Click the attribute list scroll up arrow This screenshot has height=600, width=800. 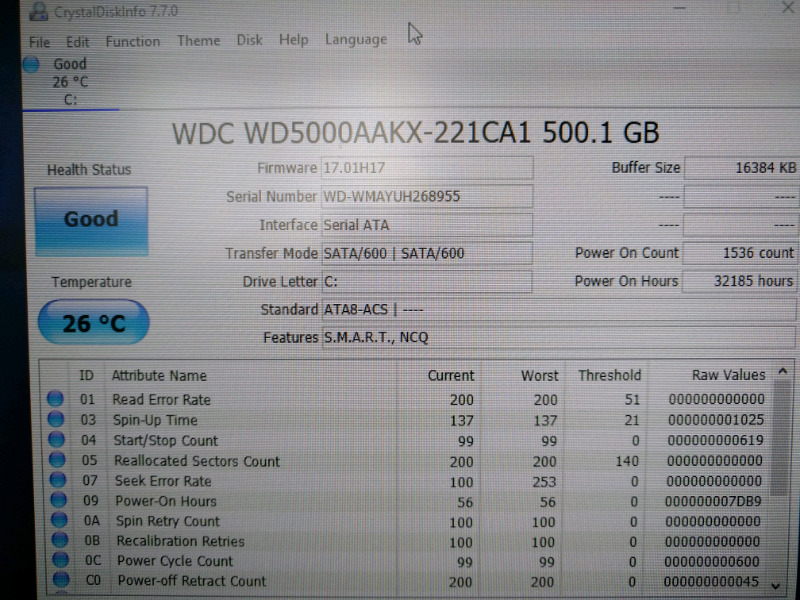click(x=783, y=372)
